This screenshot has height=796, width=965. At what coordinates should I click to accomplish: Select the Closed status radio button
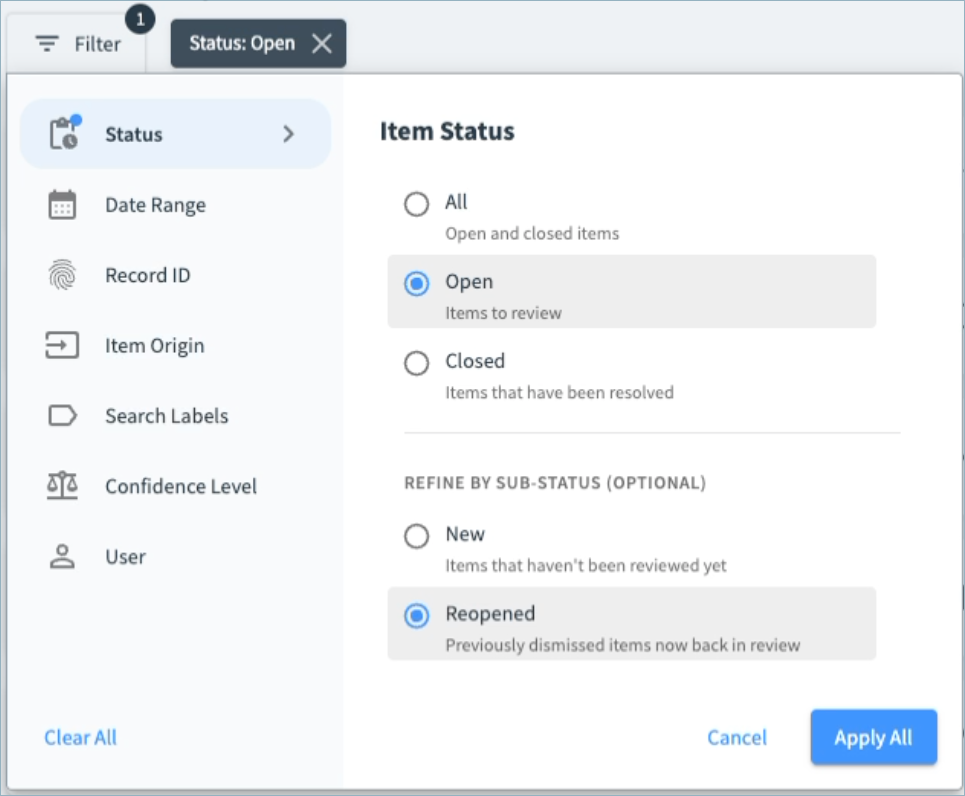pos(417,363)
